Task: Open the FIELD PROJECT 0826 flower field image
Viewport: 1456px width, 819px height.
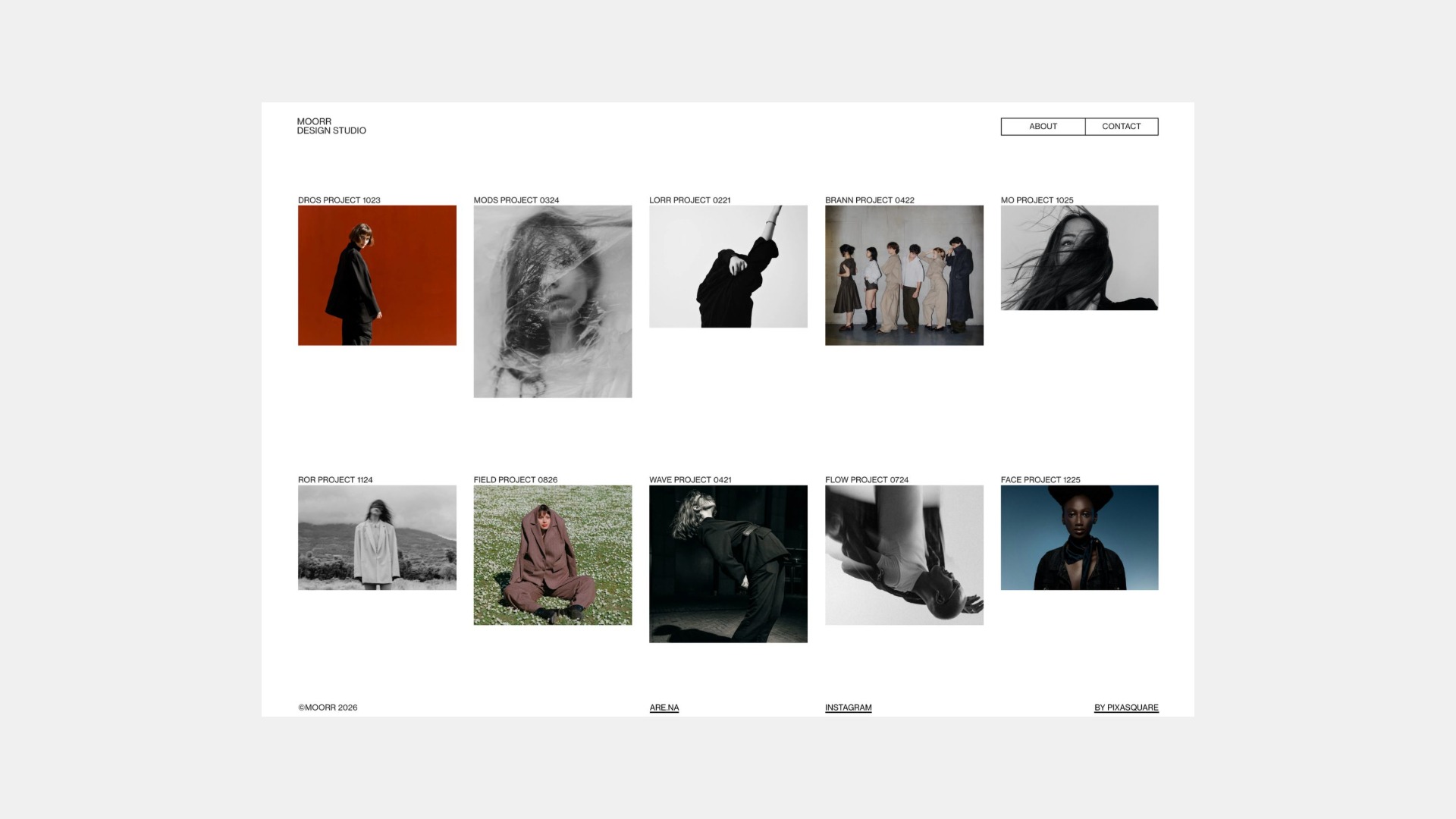Action: [x=553, y=555]
